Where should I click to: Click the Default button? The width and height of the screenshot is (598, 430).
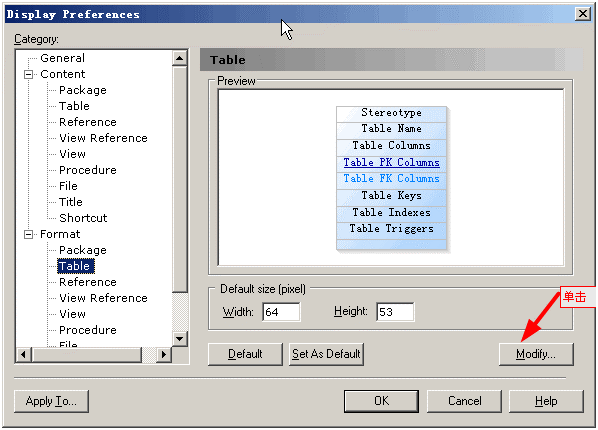click(x=245, y=354)
